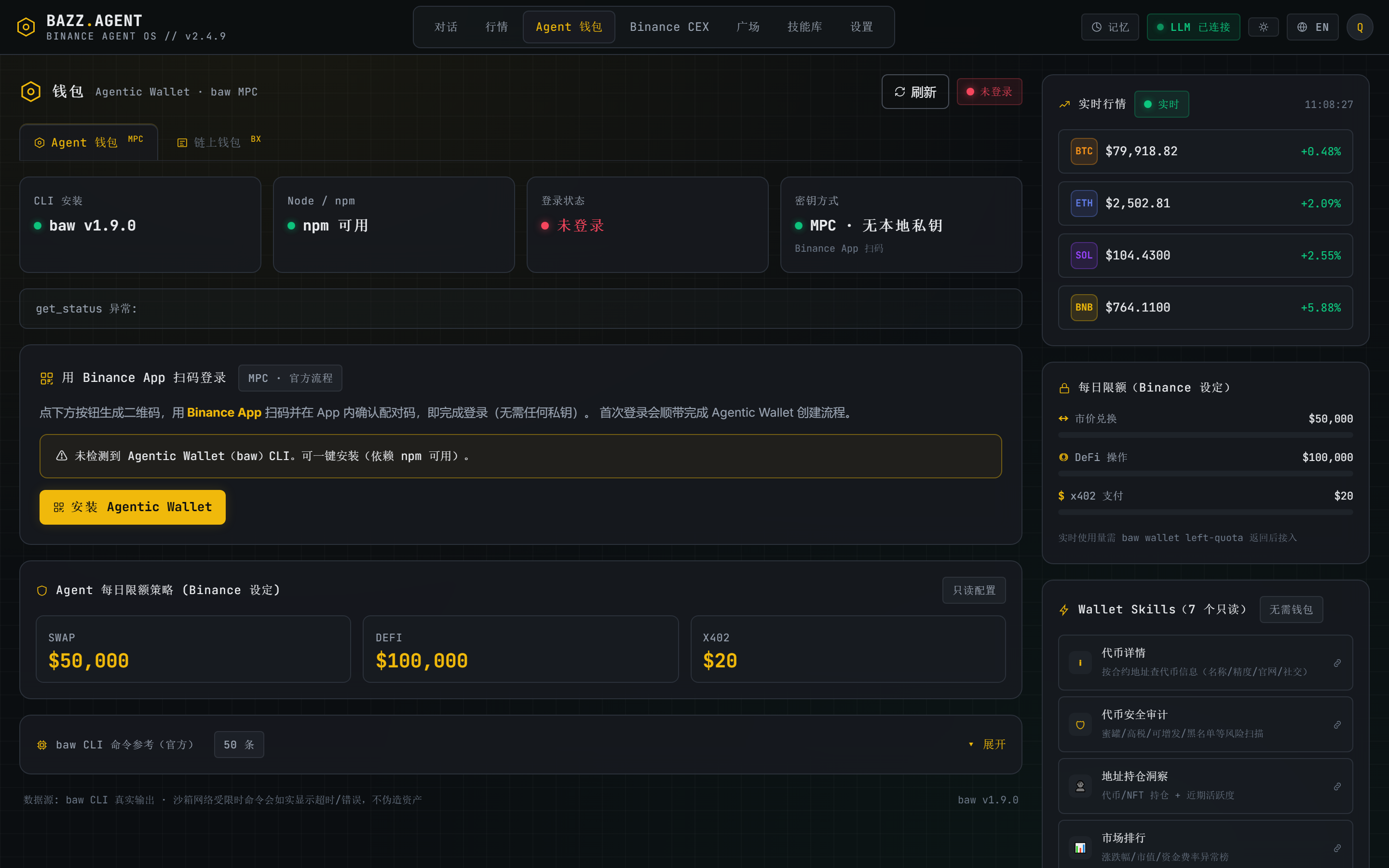Click the BTC price $79,918.82
Viewport: 1389px width, 868px height.
(x=1141, y=151)
